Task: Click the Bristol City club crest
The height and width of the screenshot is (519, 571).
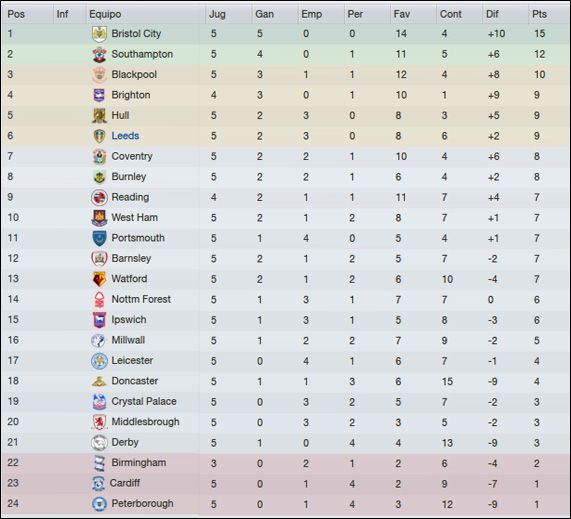Action: [x=99, y=34]
